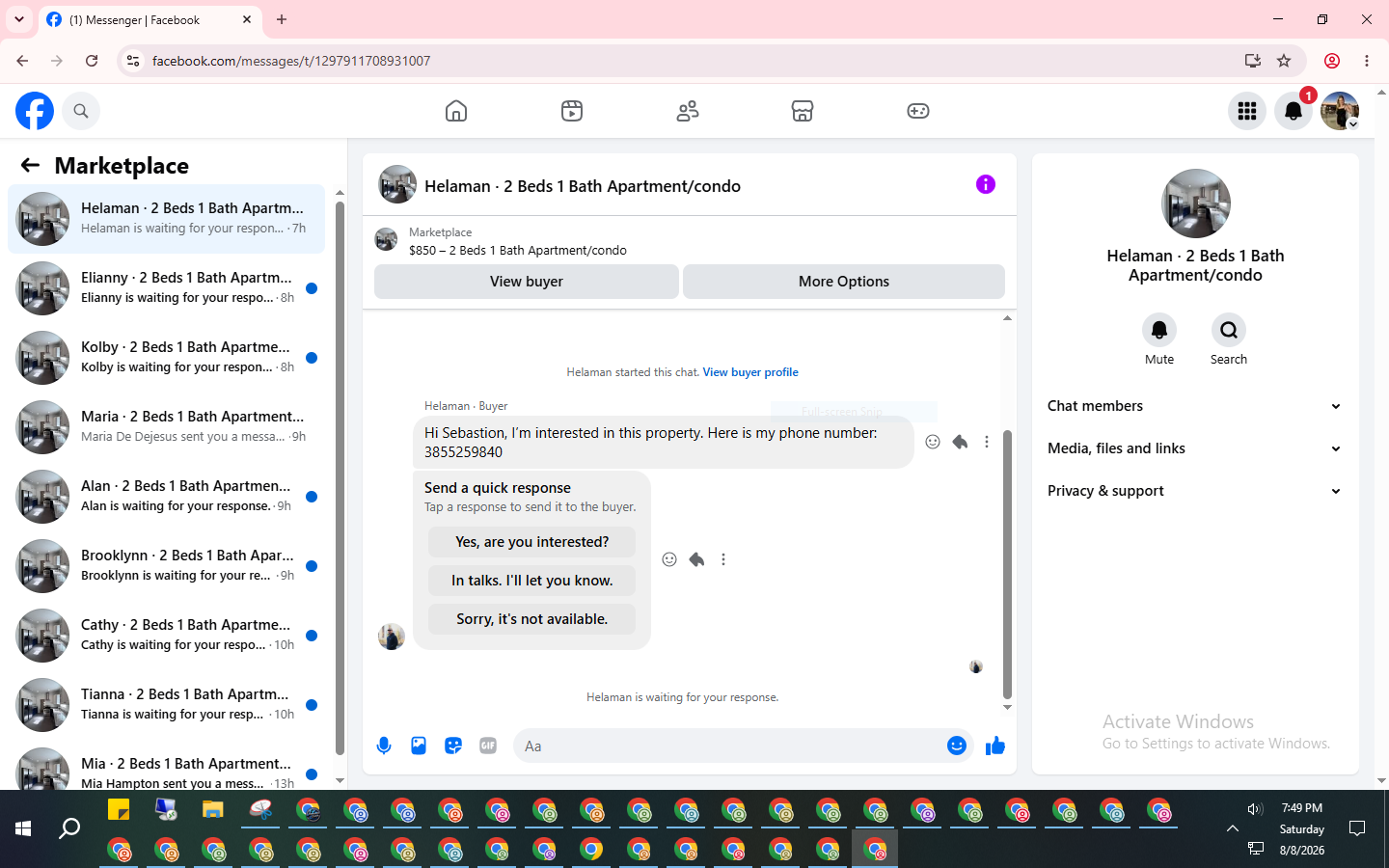Expand Privacy & support section
The width and height of the screenshot is (1389, 868).
pos(1195,491)
